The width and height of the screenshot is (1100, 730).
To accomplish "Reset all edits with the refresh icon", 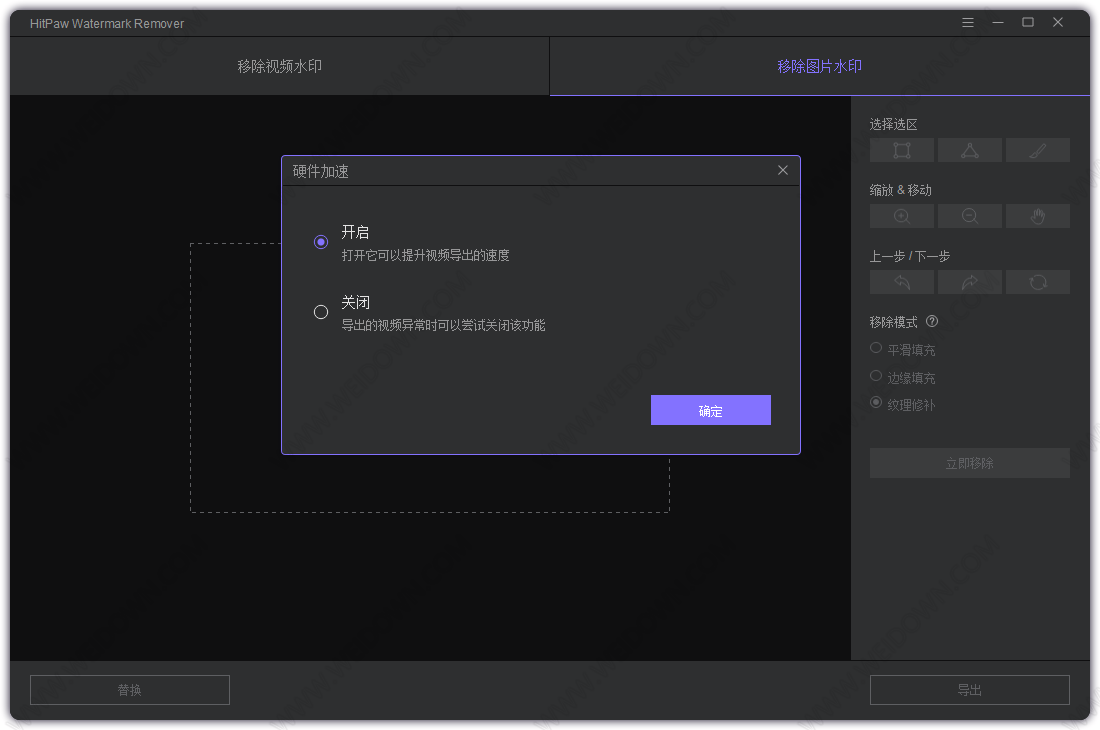I will [1037, 282].
